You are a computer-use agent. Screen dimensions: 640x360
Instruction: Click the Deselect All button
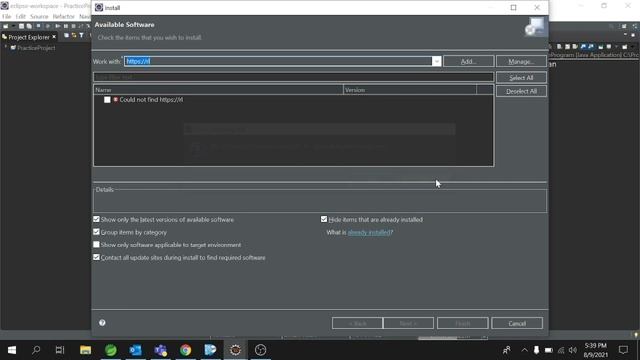point(521,91)
